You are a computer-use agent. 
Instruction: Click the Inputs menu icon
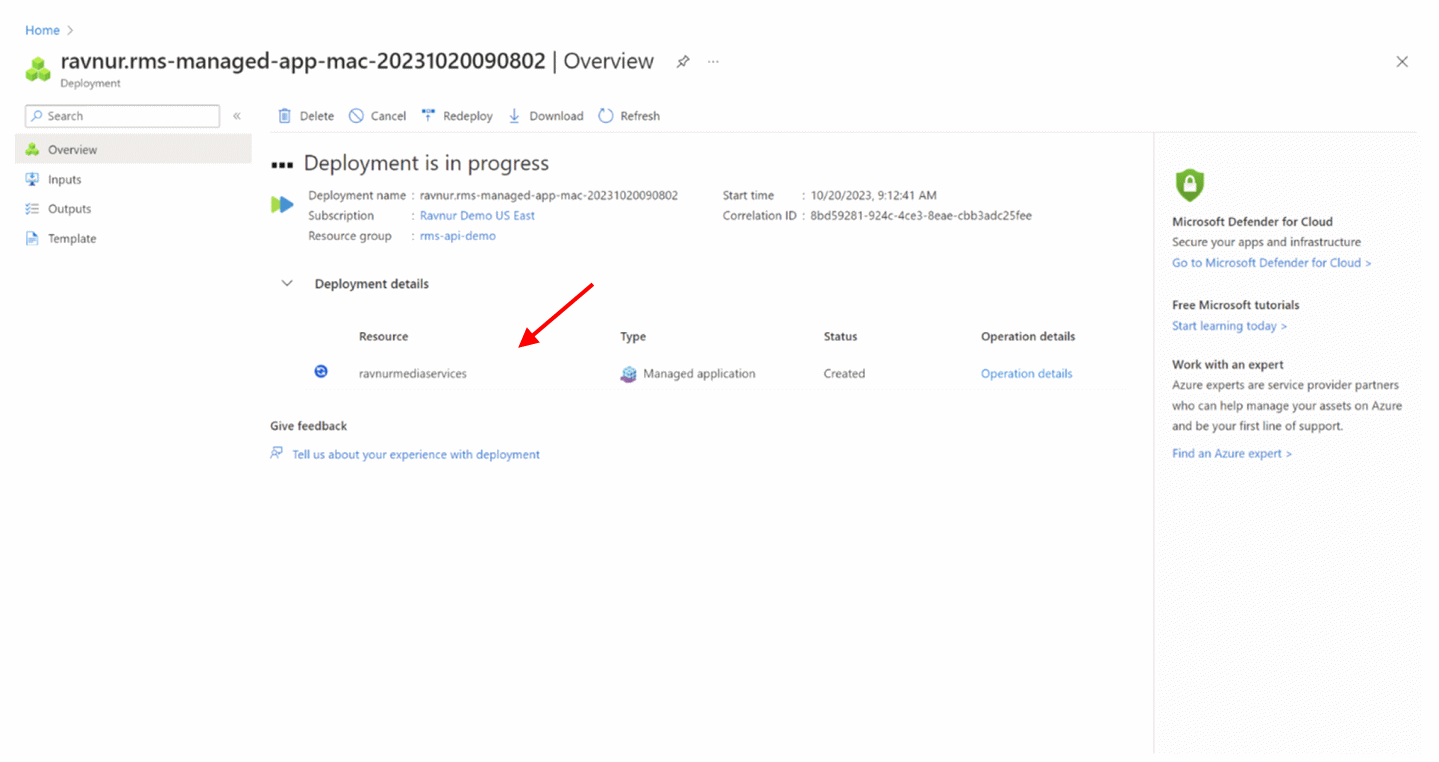point(32,180)
